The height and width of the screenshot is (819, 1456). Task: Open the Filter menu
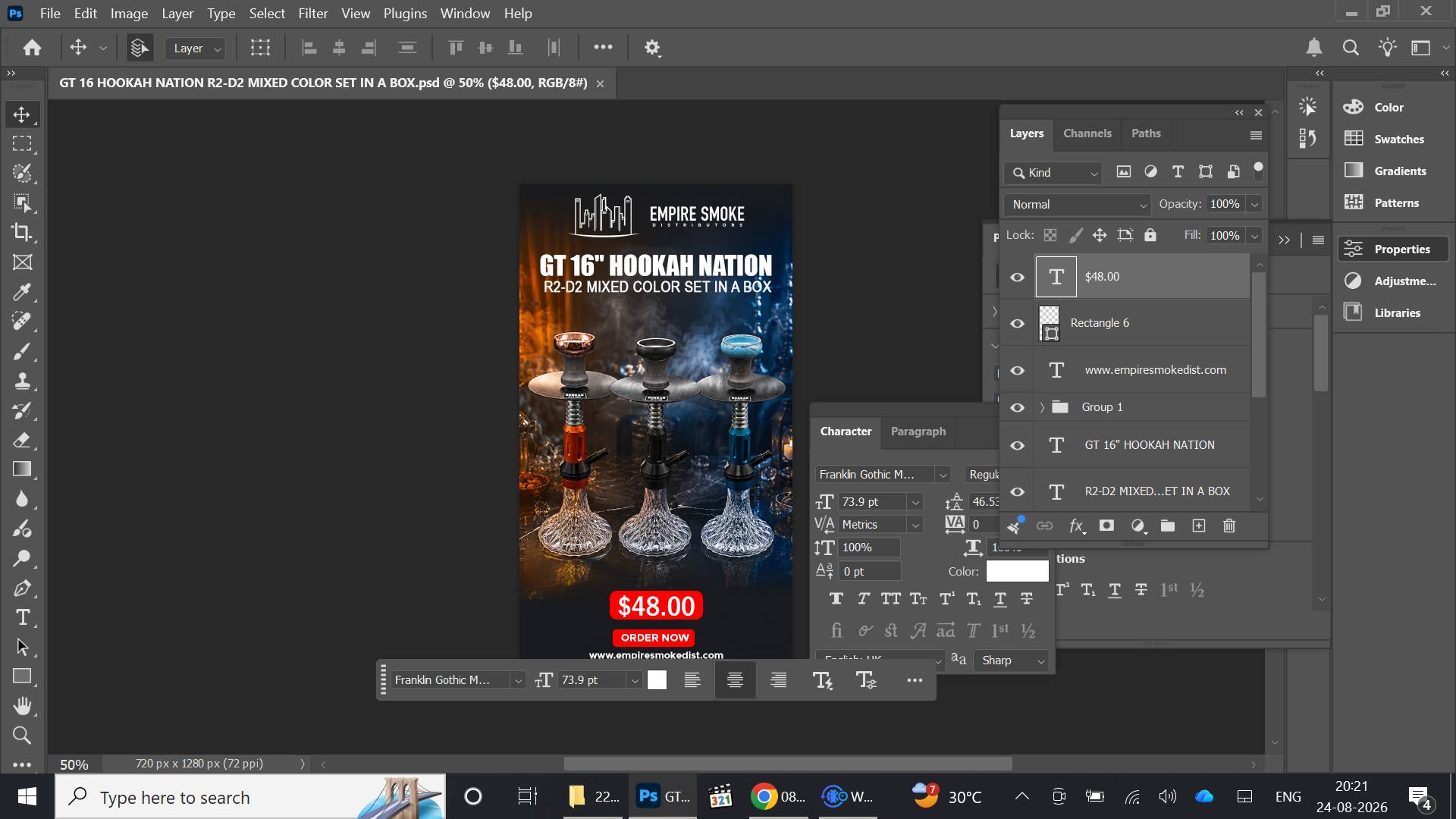(312, 14)
